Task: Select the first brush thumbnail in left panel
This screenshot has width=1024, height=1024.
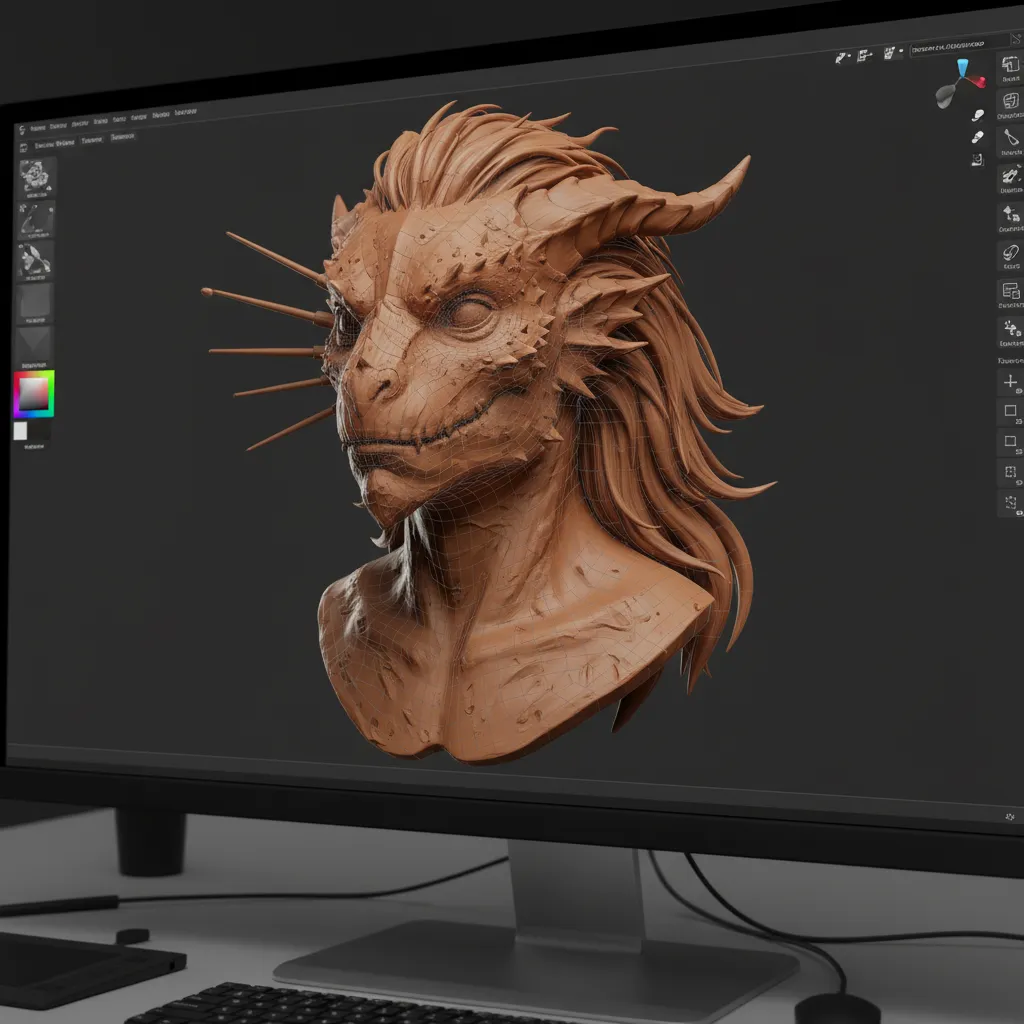Action: 37,176
